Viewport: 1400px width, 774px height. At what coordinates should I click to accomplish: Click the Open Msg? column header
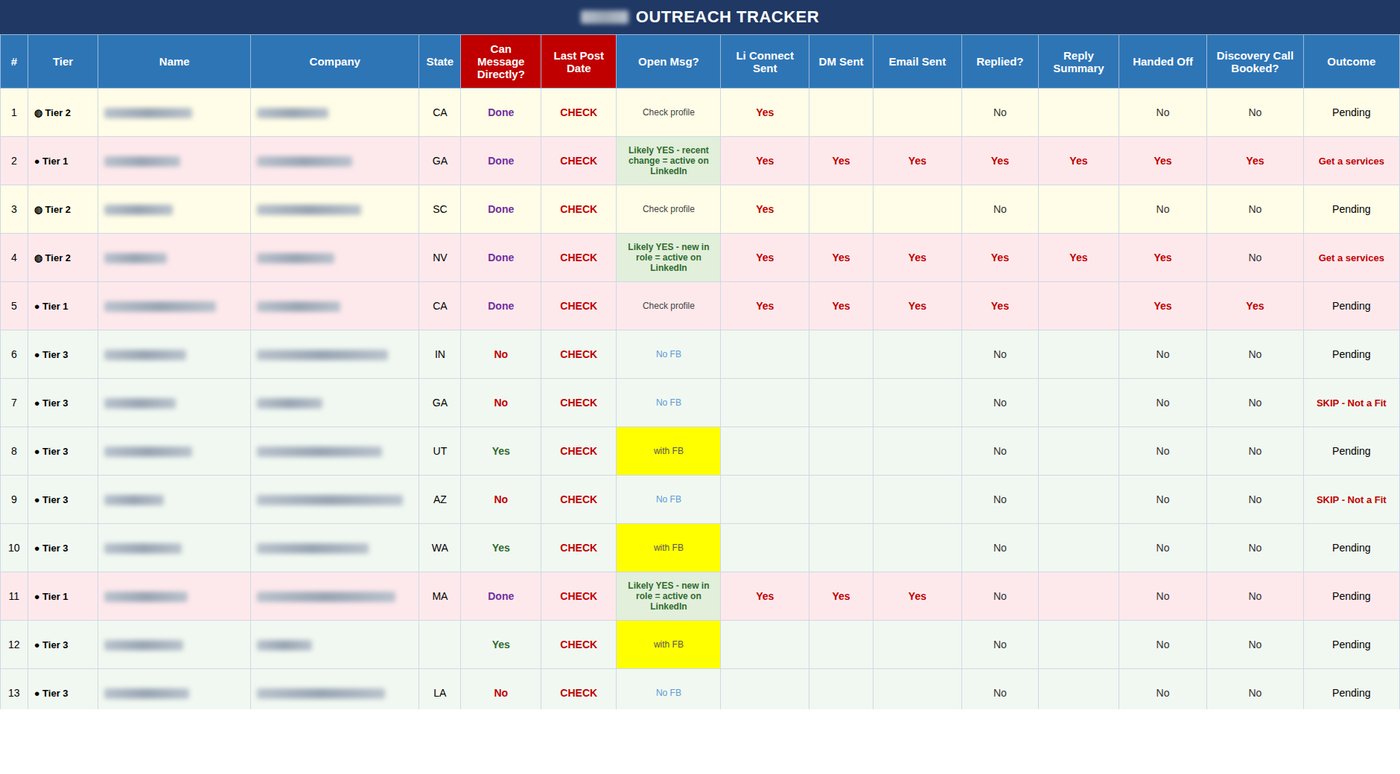click(x=669, y=61)
